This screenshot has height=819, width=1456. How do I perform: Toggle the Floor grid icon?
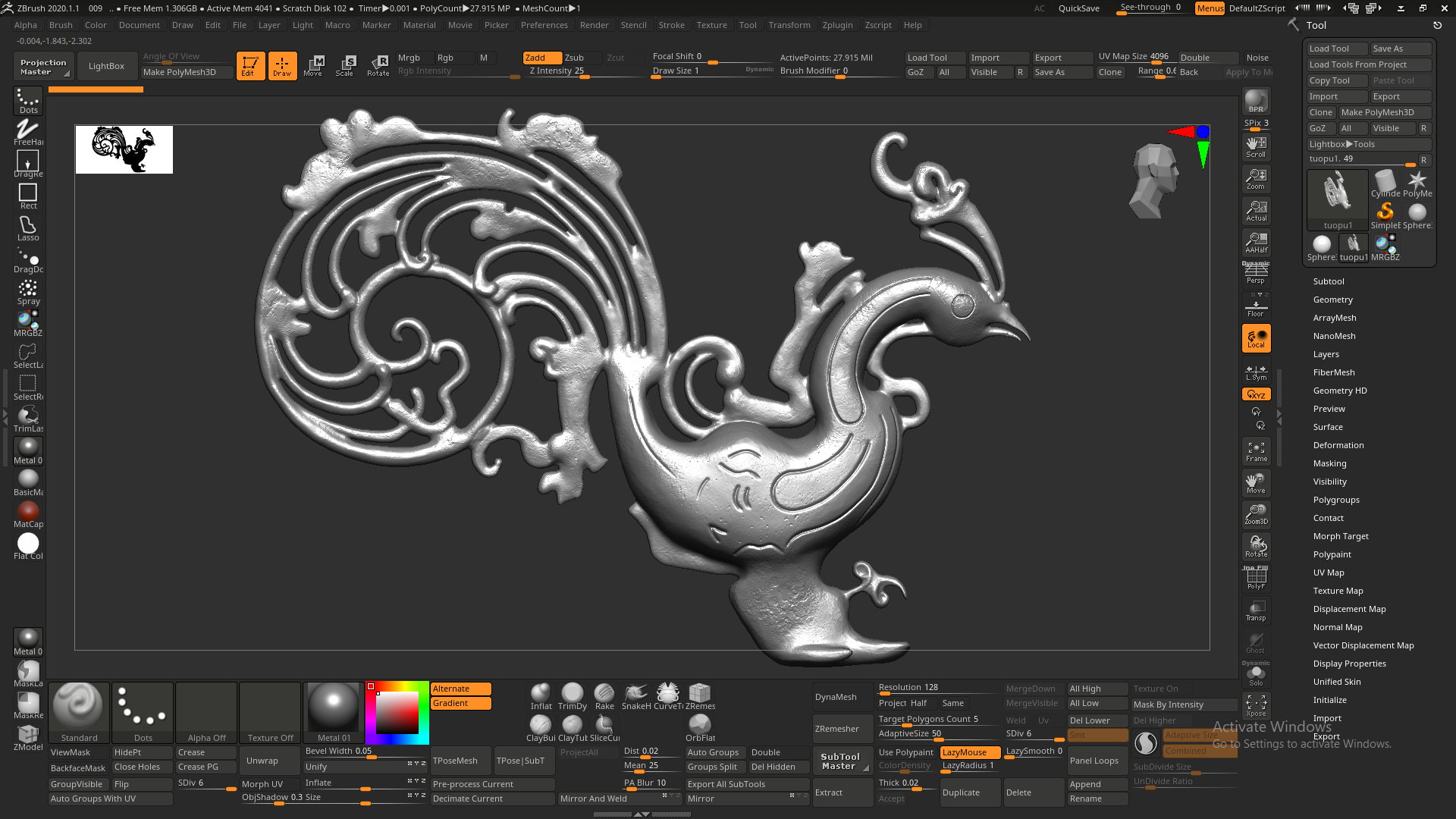tap(1256, 308)
